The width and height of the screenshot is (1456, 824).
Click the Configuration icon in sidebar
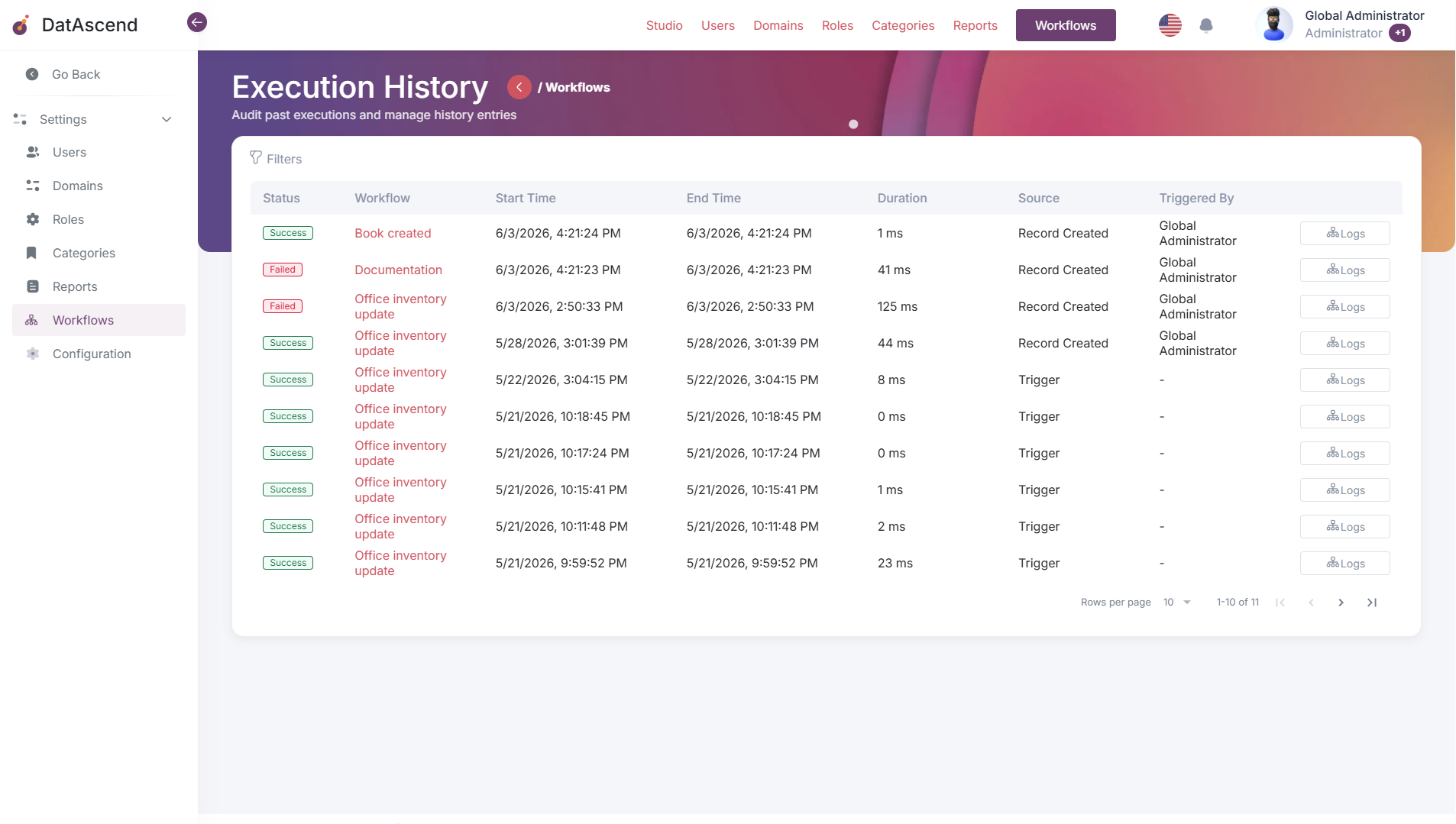click(32, 354)
